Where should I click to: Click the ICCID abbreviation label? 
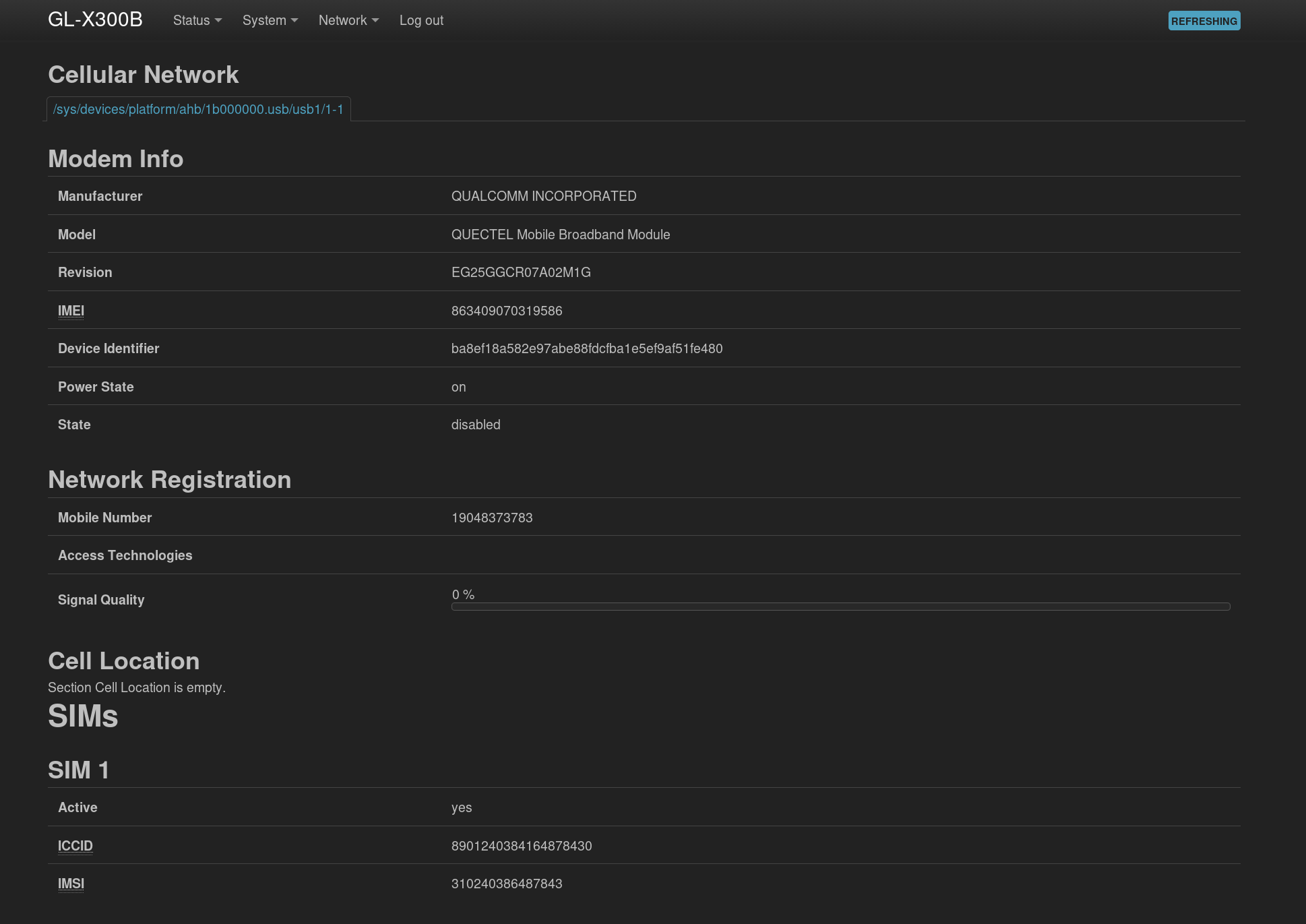point(75,846)
